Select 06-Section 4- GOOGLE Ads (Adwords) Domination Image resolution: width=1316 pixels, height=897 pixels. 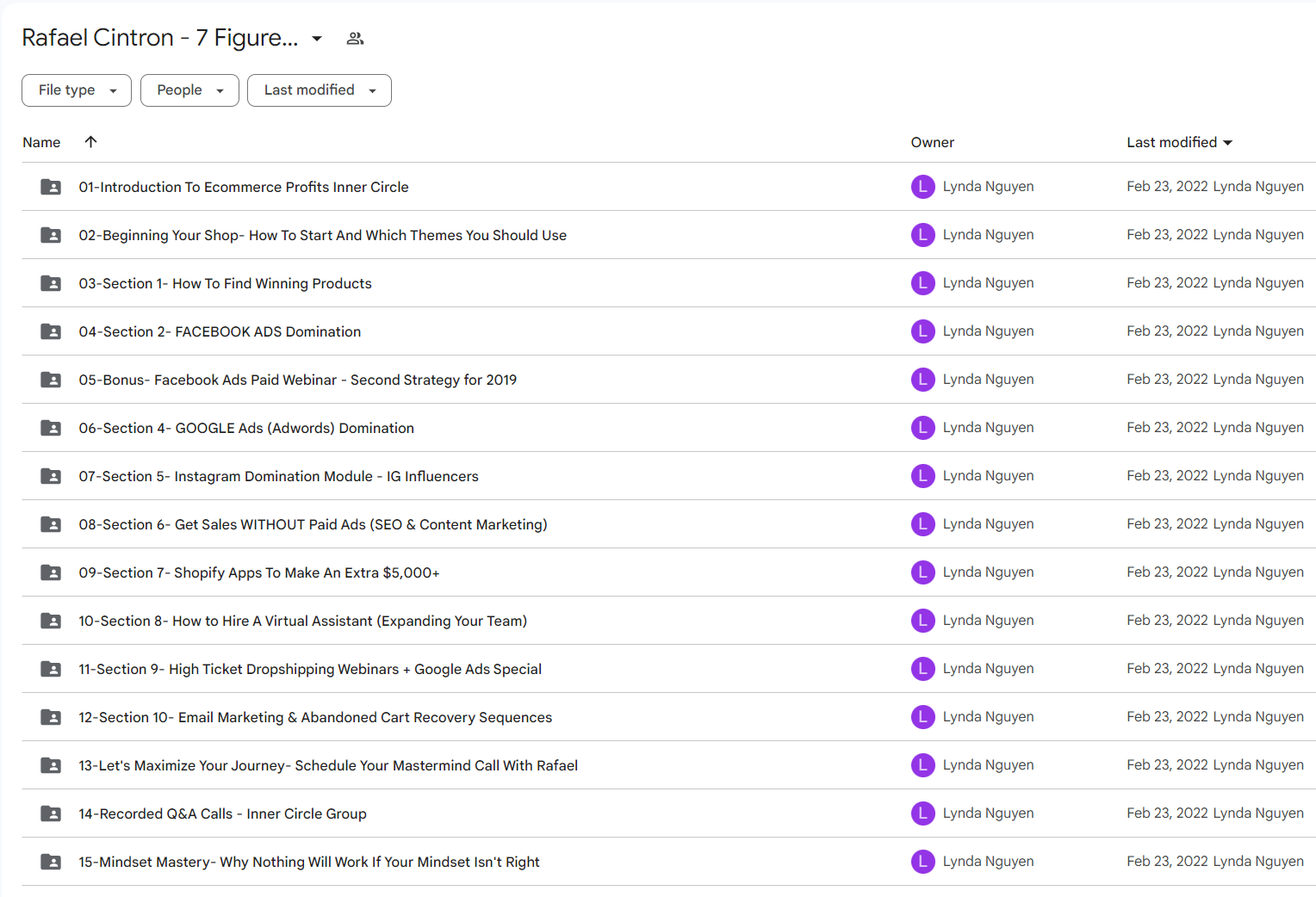click(x=246, y=428)
